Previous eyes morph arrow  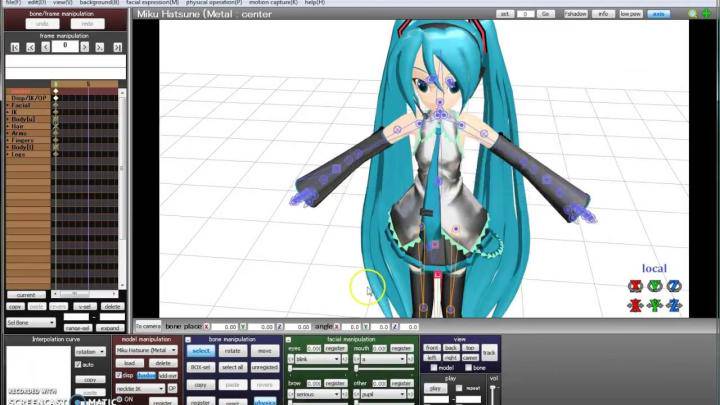click(x=291, y=359)
